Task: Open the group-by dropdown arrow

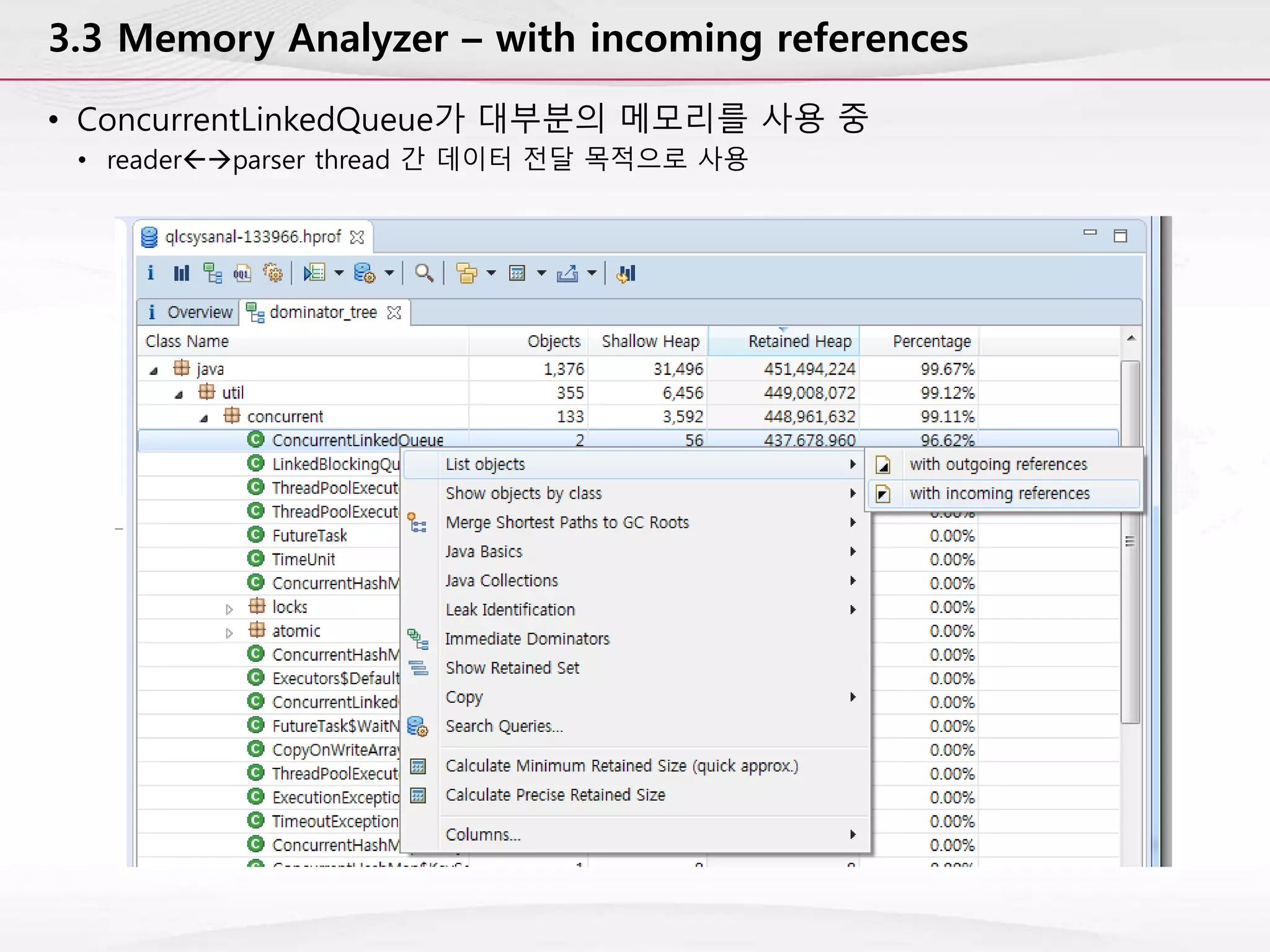Action: click(492, 273)
